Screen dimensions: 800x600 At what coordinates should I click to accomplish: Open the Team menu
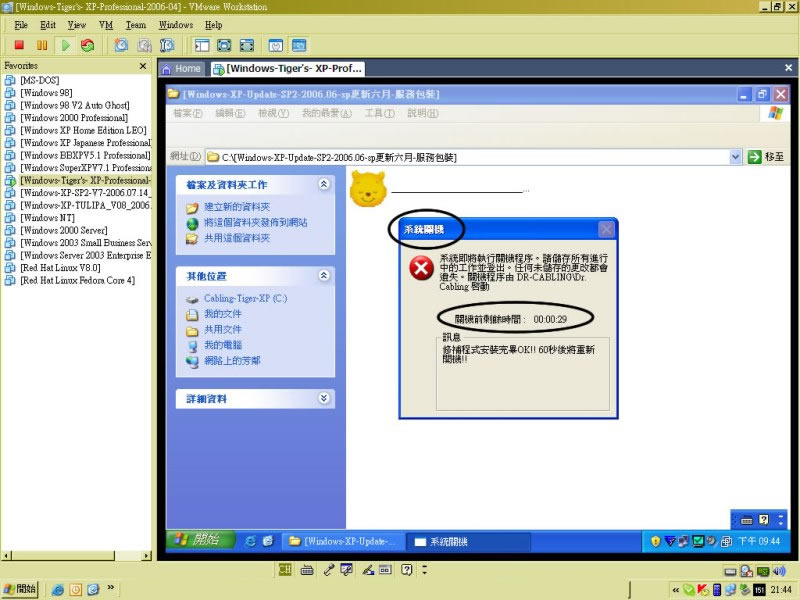136,25
